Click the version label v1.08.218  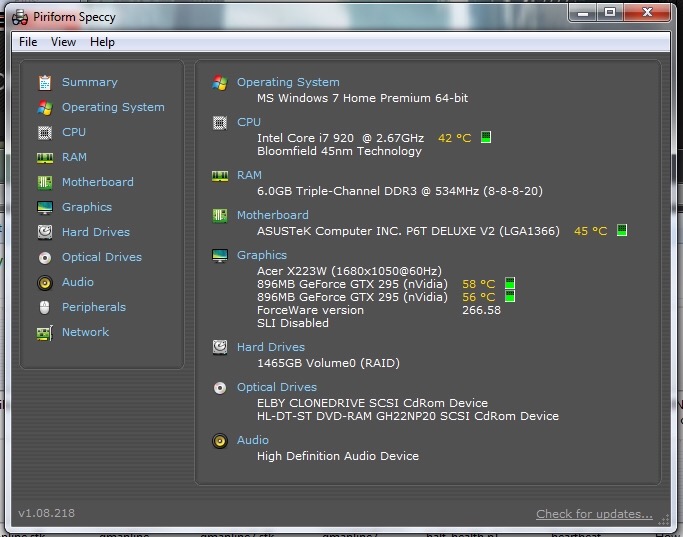pos(46,513)
